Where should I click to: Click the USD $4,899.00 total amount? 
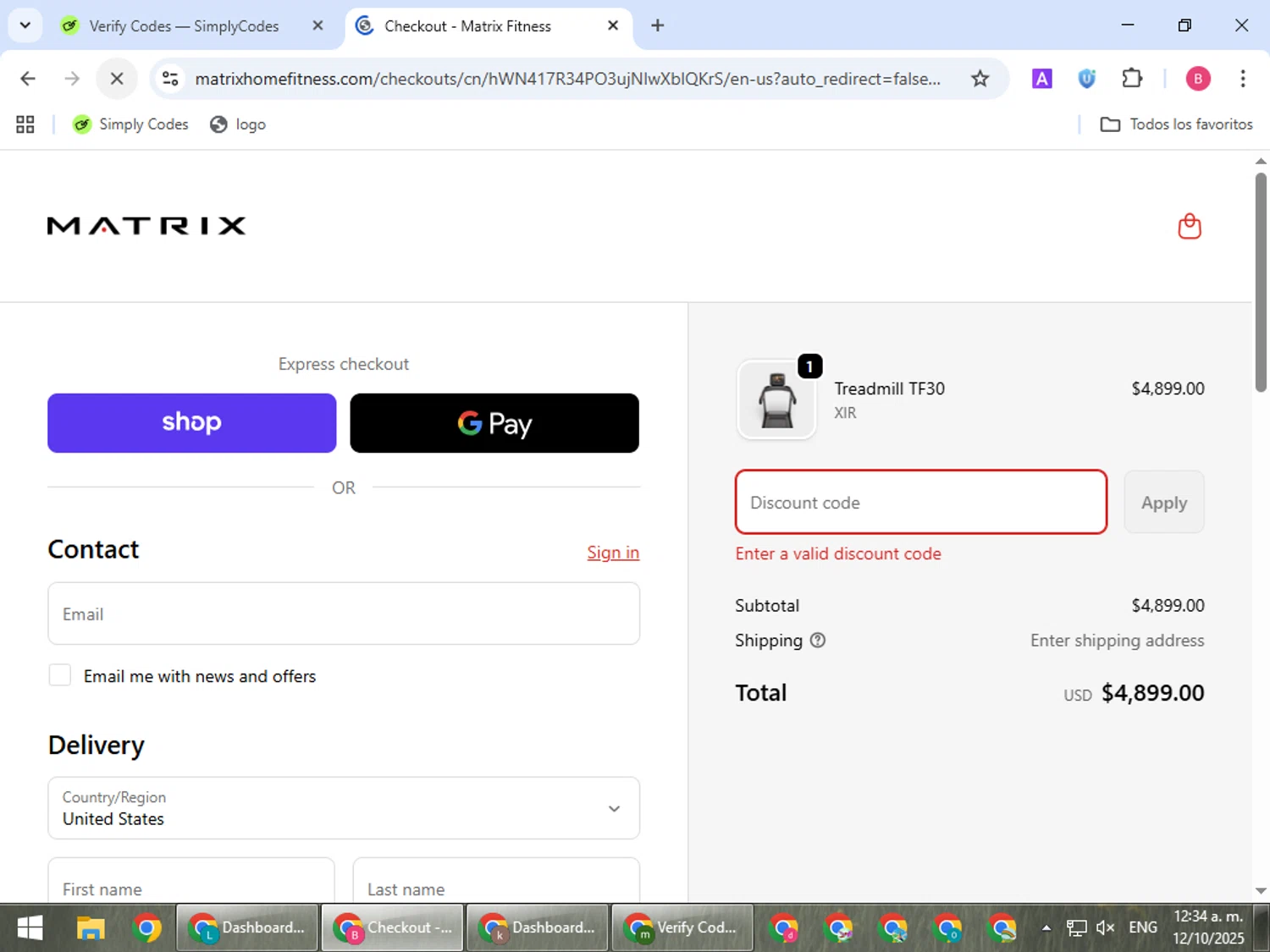pyautogui.click(x=1134, y=693)
